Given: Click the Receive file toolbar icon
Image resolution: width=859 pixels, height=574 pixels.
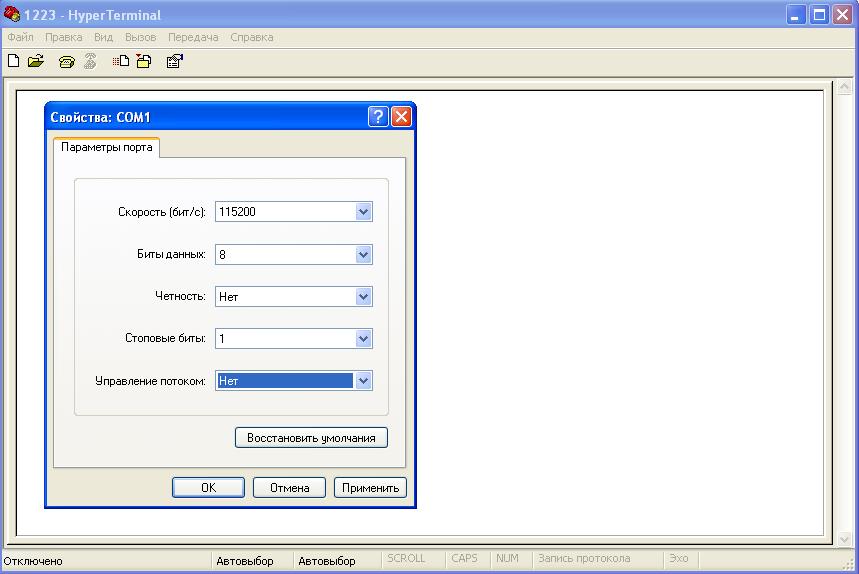Looking at the screenshot, I should (x=144, y=61).
